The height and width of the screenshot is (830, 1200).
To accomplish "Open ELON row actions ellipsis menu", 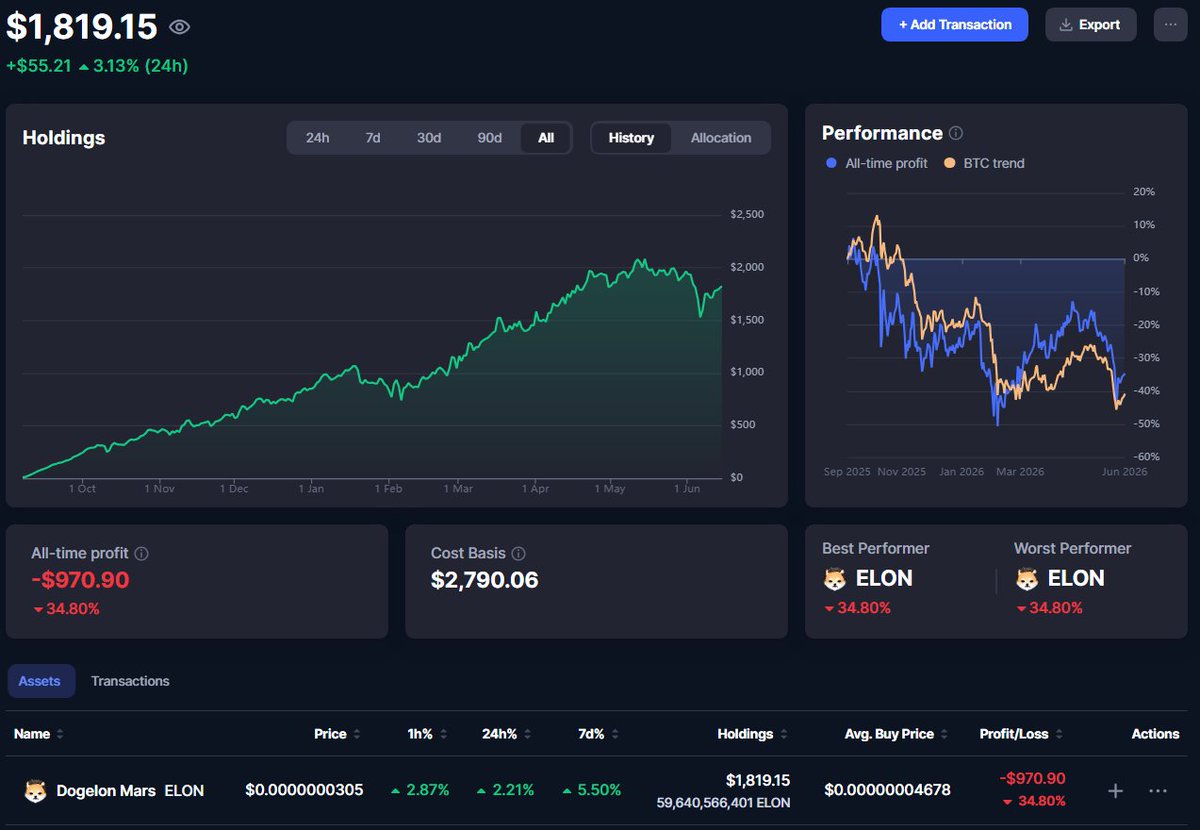I will (x=1158, y=791).
